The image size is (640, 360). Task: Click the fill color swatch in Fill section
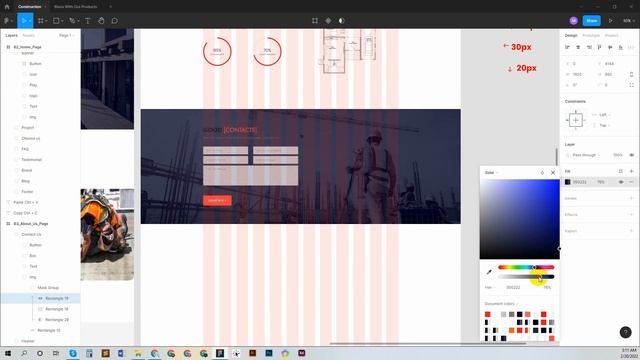pos(567,182)
